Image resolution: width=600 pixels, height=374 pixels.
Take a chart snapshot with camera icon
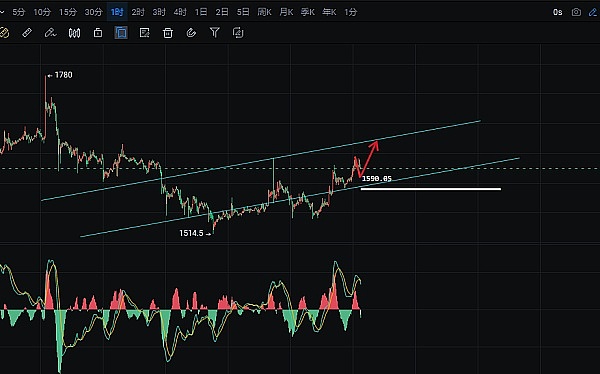576,12
